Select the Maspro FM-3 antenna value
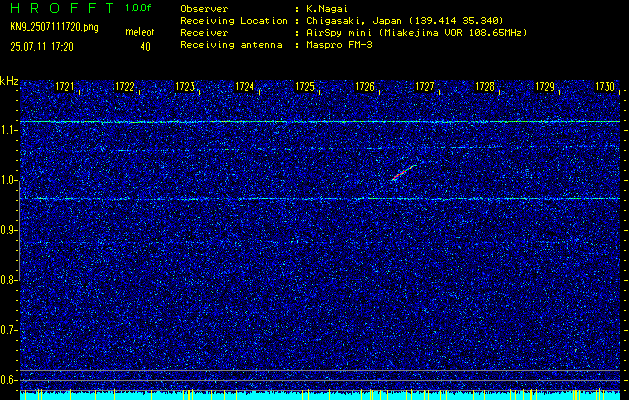Screen dimensions: 629x400 coord(339,45)
